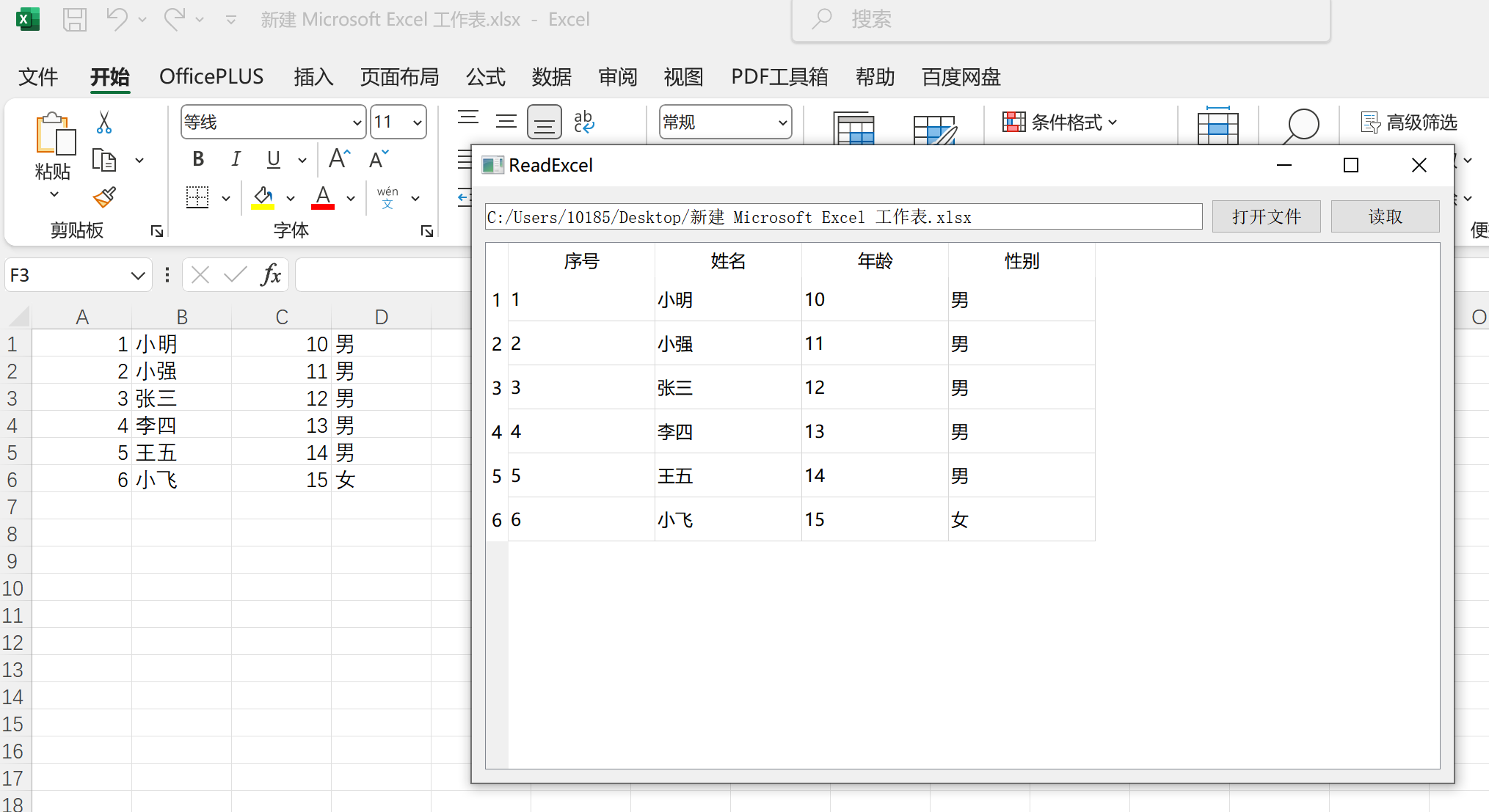Click the Insert Function fx icon
The height and width of the screenshot is (812, 1489).
[271, 275]
